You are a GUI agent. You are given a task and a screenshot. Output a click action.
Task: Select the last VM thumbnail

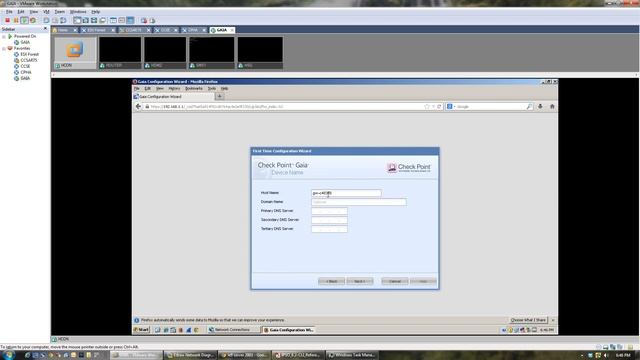tap(260, 53)
